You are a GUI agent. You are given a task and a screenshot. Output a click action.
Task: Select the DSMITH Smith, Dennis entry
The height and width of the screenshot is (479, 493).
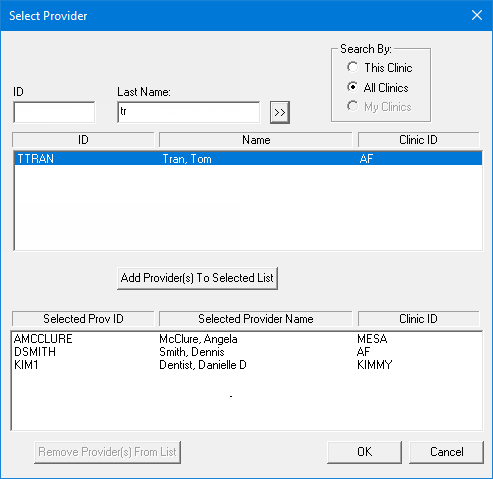(247, 352)
